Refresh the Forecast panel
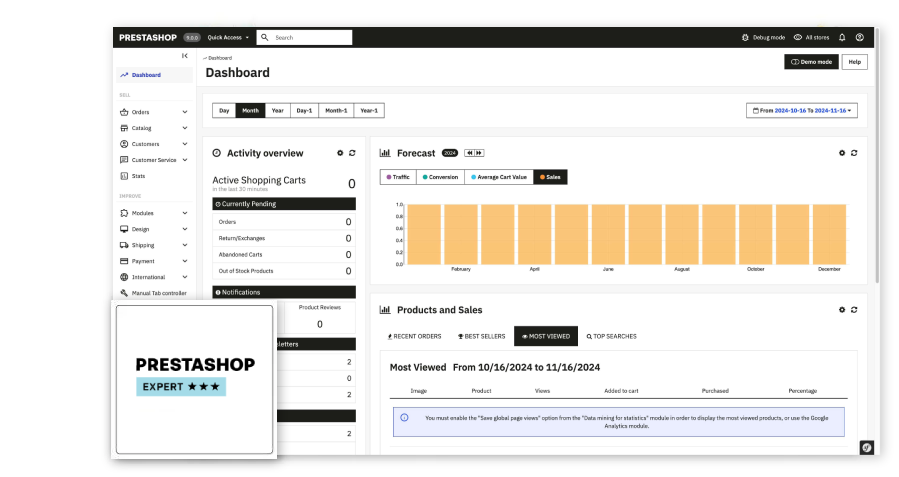 [854, 153]
